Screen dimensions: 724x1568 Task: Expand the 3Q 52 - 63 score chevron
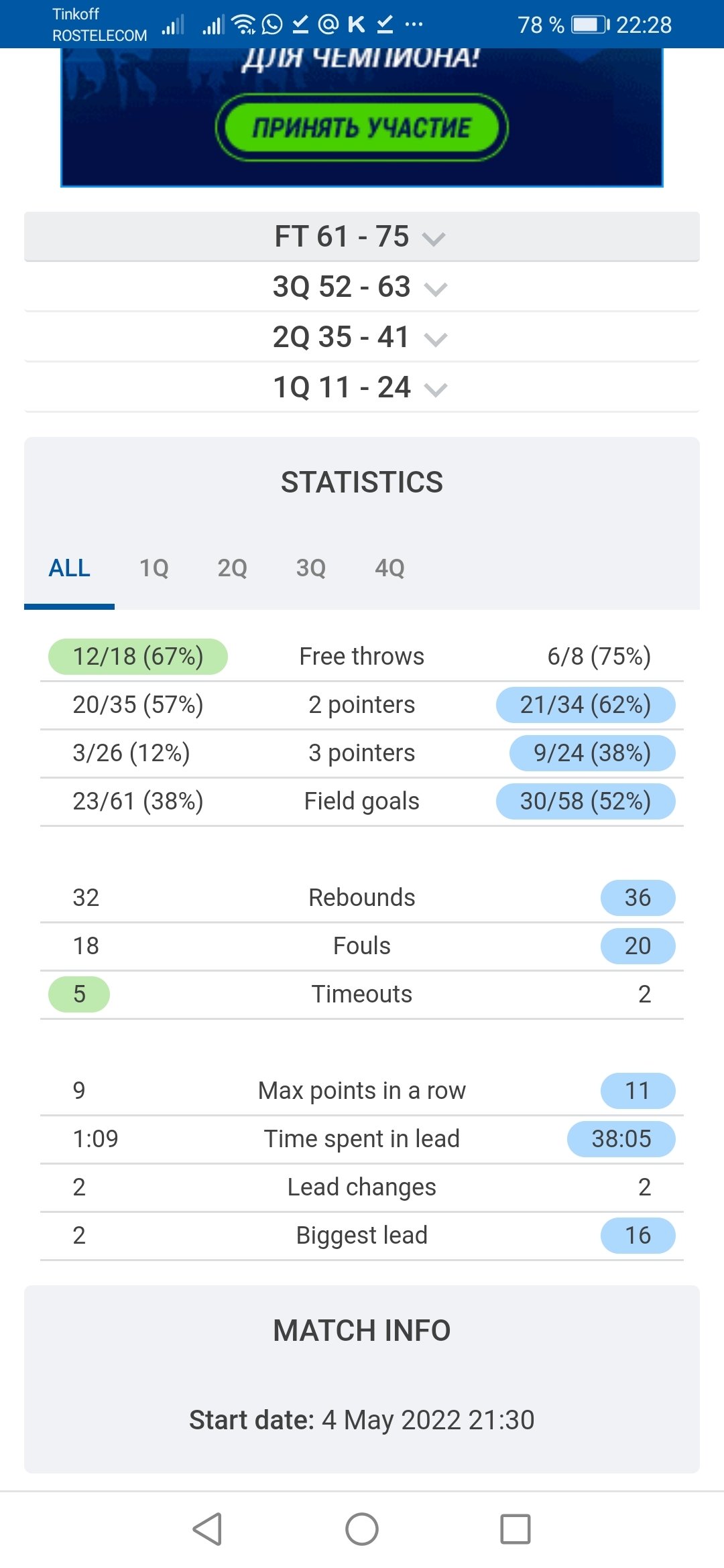tap(436, 289)
